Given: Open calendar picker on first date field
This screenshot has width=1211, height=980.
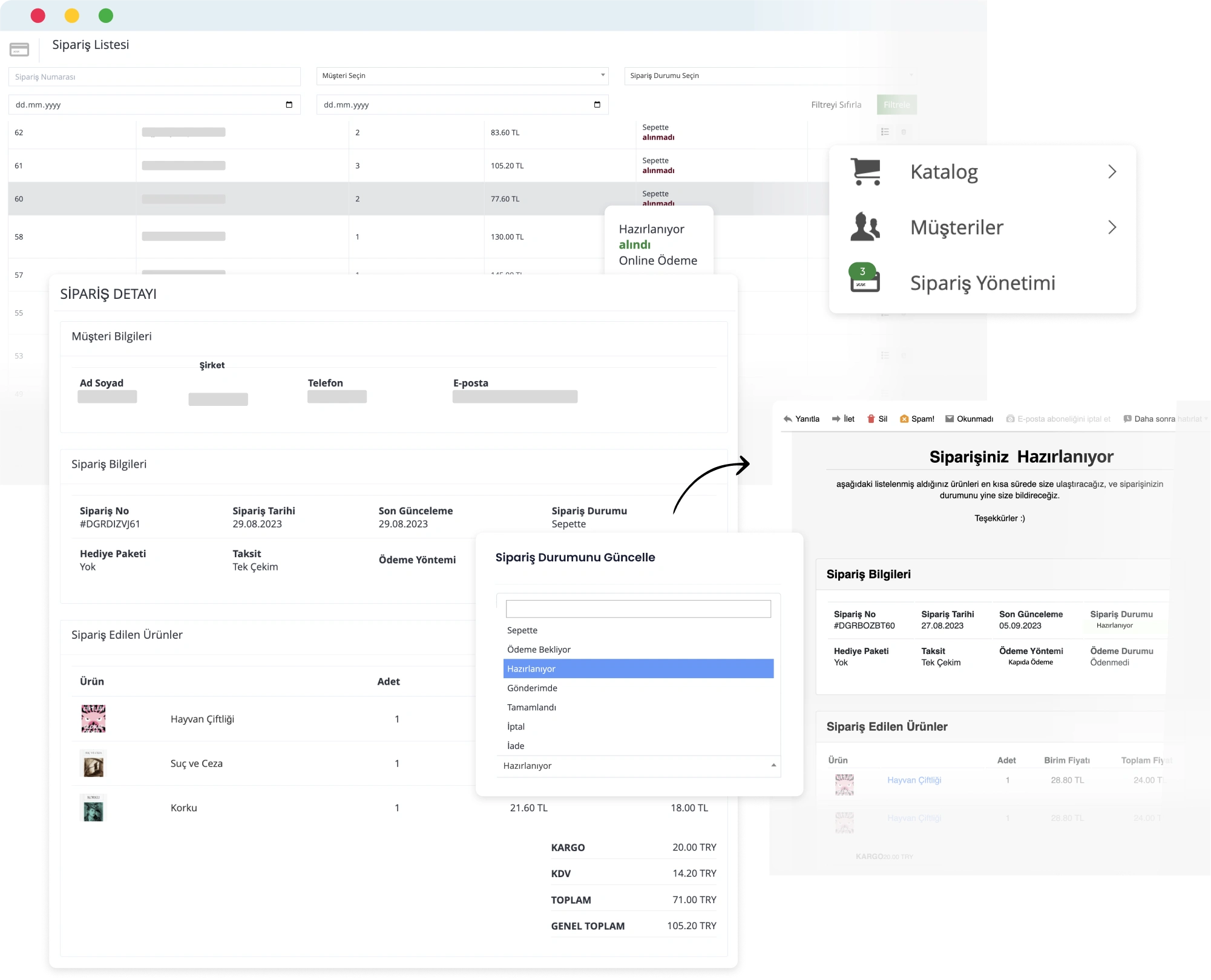Looking at the screenshot, I should tap(289, 105).
